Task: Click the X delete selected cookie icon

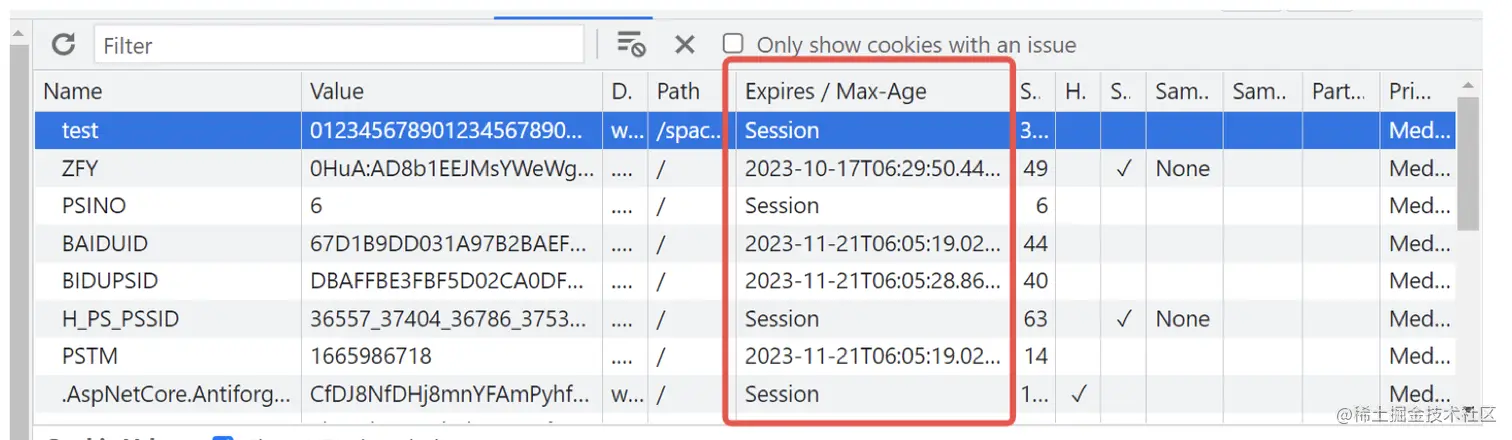Action: click(x=684, y=44)
